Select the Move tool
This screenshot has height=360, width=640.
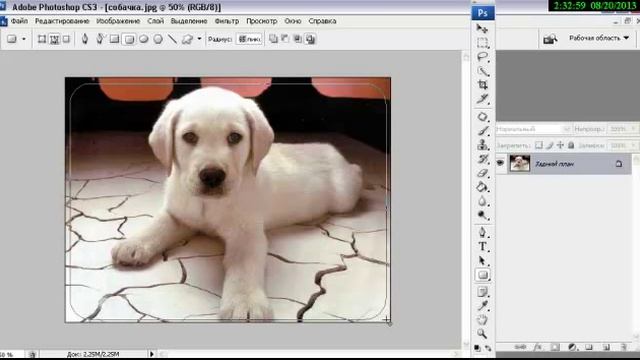pyautogui.click(x=482, y=28)
